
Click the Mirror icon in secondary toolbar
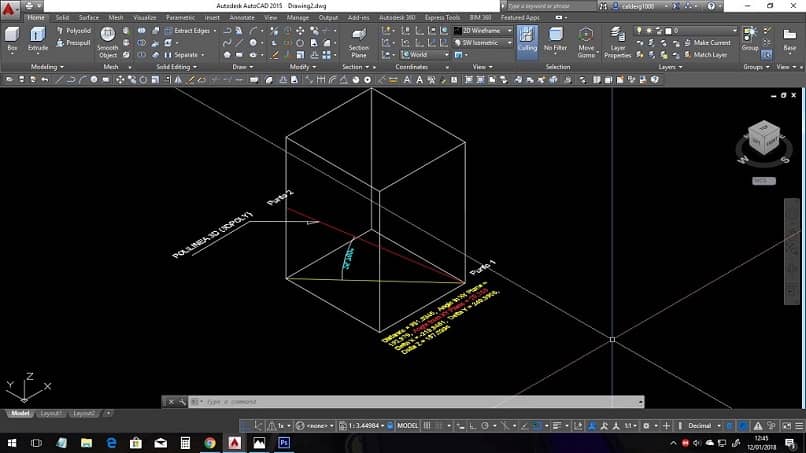178,80
